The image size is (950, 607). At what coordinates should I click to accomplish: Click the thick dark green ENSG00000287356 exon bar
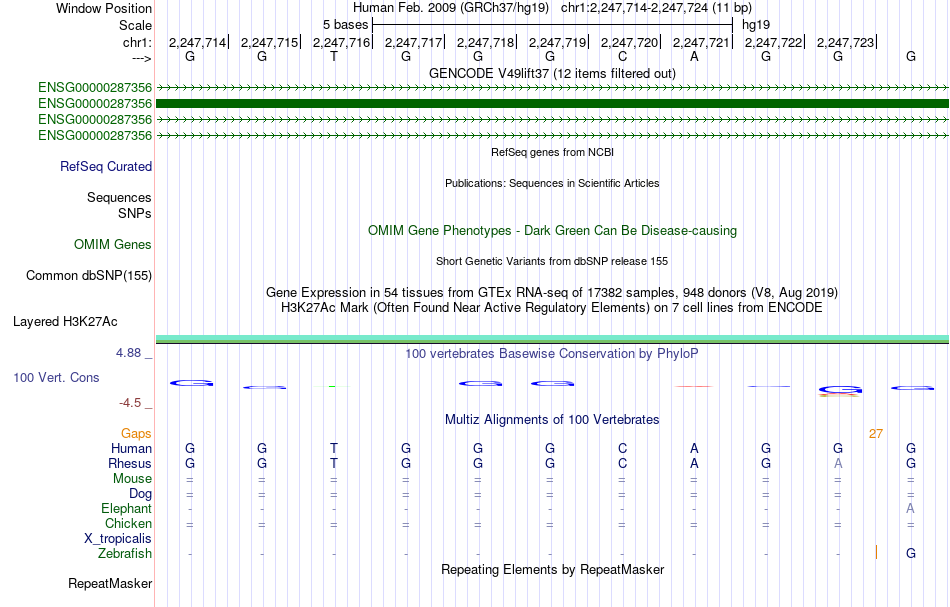(x=552, y=104)
